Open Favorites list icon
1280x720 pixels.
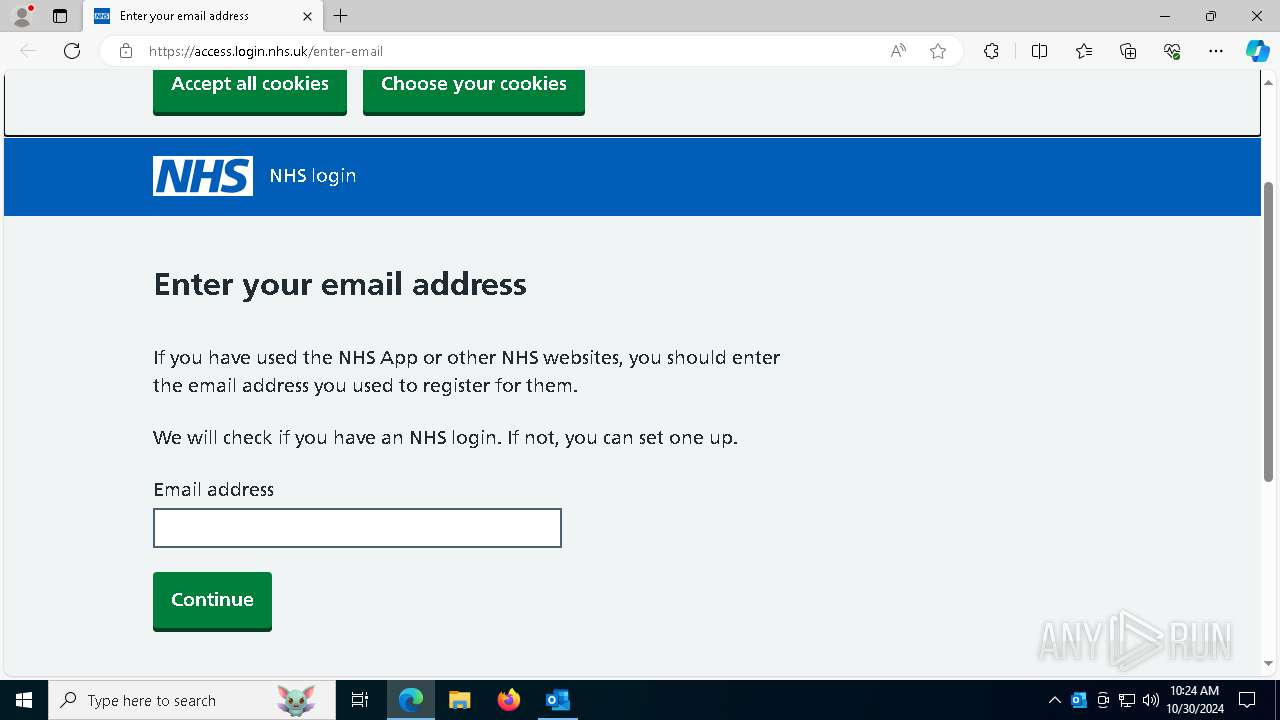pyautogui.click(x=1084, y=51)
